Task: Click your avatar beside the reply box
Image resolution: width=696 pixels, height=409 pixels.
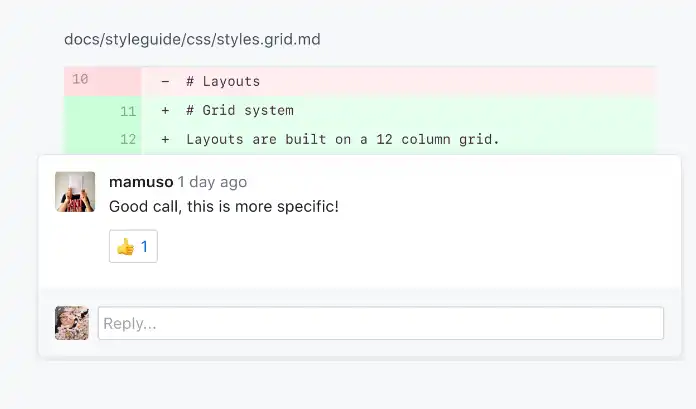Action: [x=72, y=323]
